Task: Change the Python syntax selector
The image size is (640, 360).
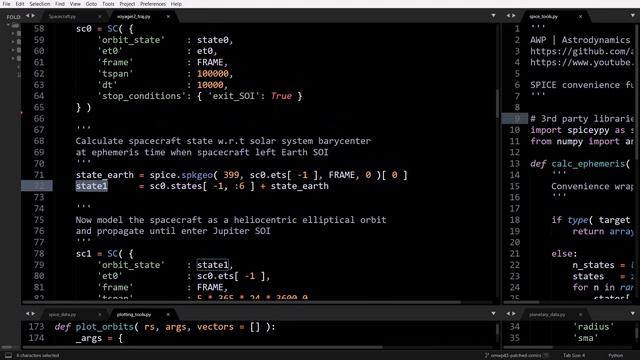Action: point(616,356)
